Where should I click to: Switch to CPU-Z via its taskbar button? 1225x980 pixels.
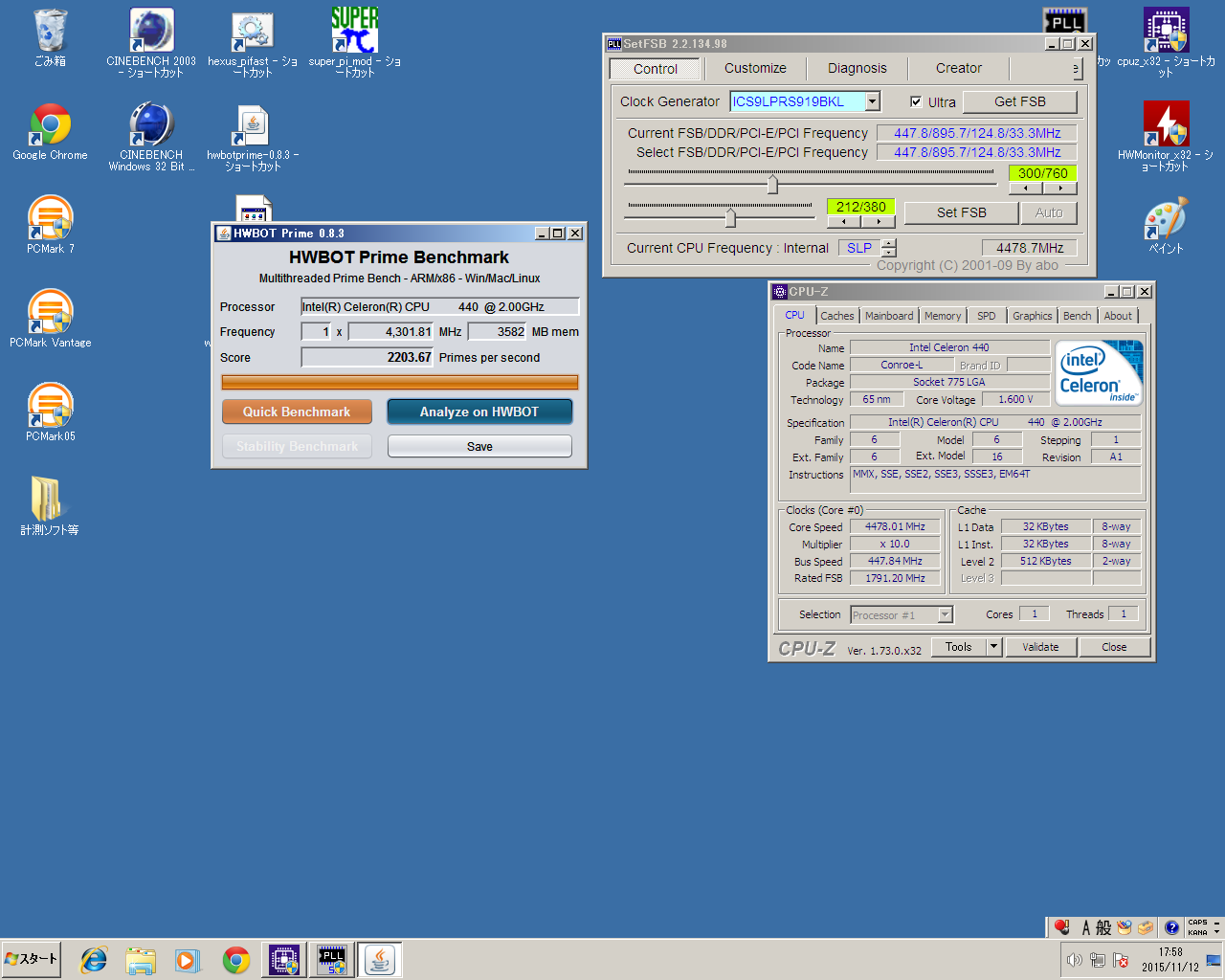click(x=284, y=960)
